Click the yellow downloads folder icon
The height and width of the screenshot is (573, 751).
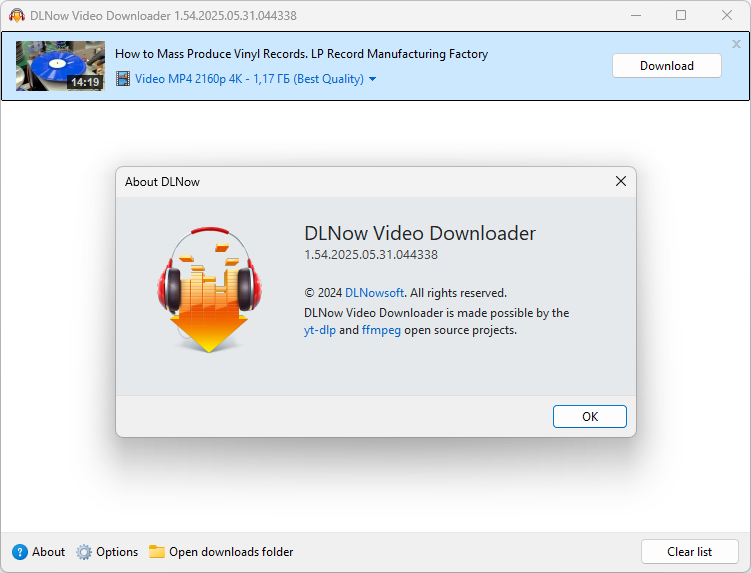click(157, 551)
